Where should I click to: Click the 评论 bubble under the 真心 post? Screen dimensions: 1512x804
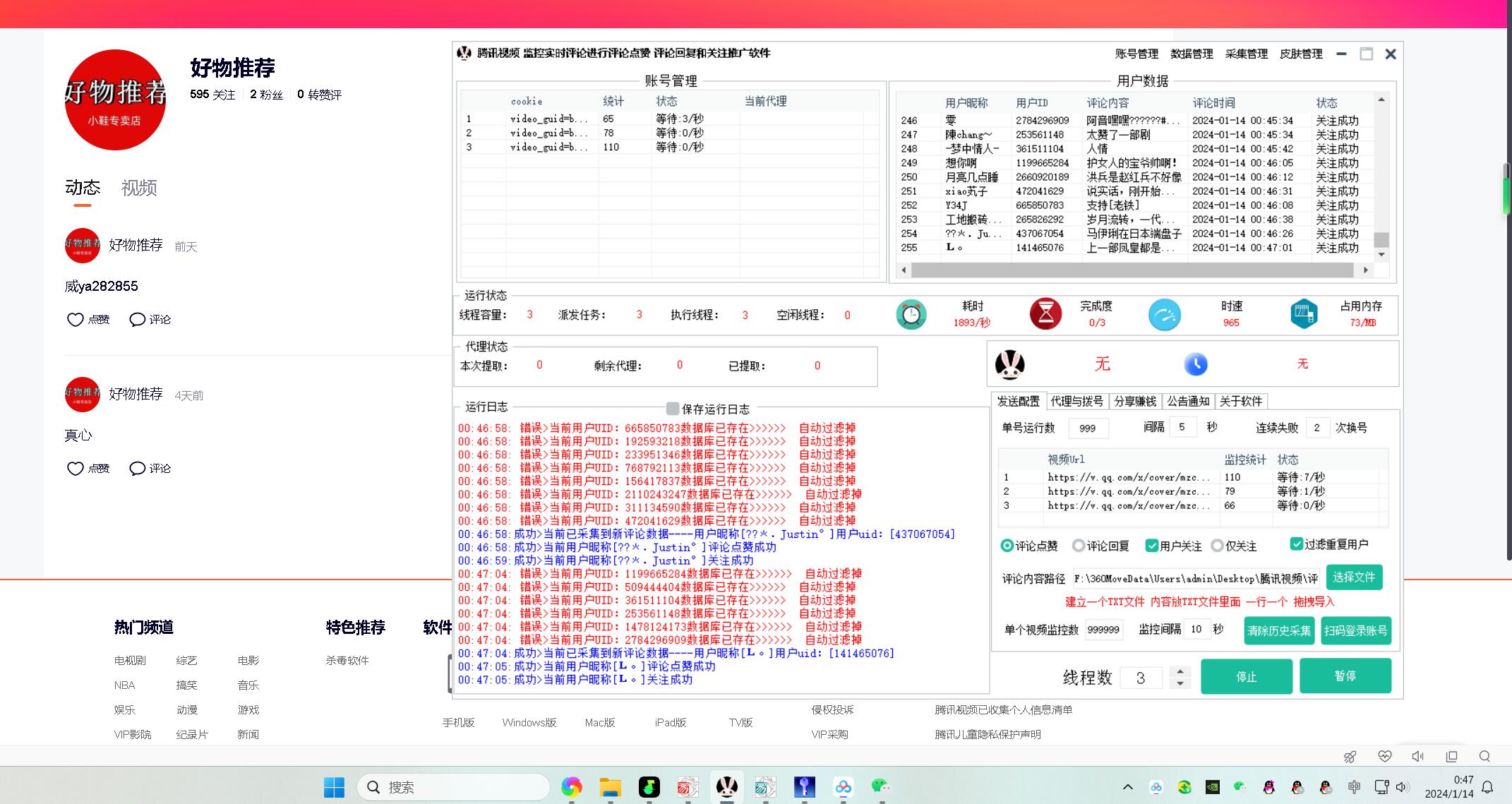click(x=138, y=469)
